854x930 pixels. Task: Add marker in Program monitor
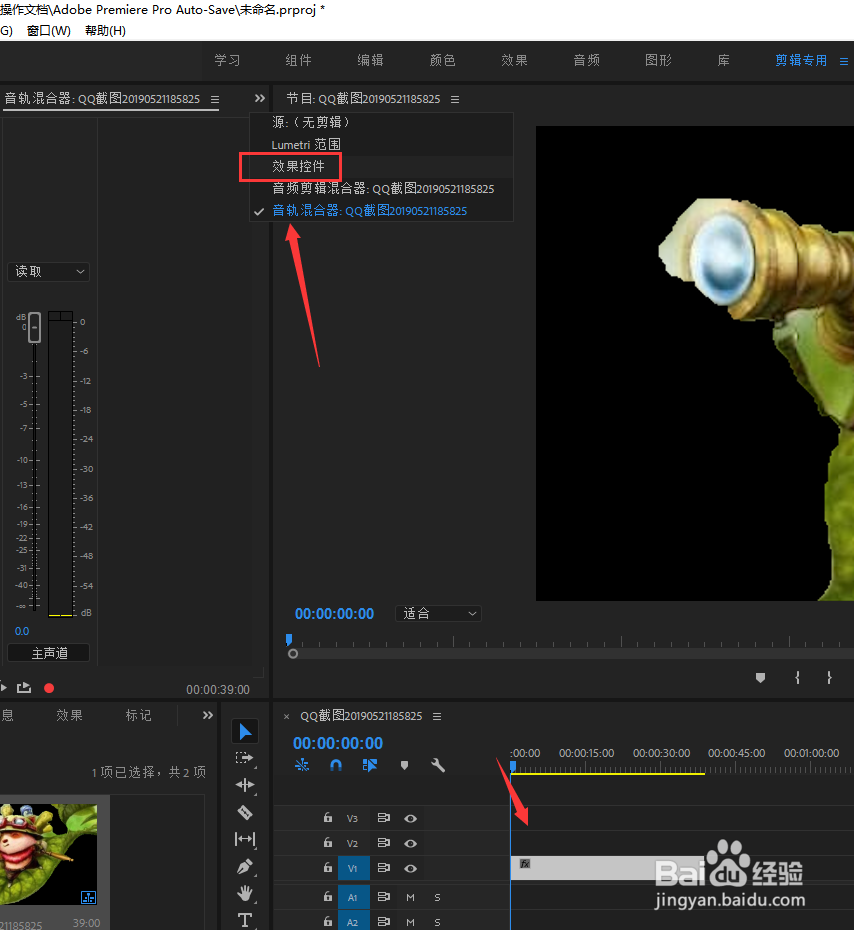coord(760,677)
